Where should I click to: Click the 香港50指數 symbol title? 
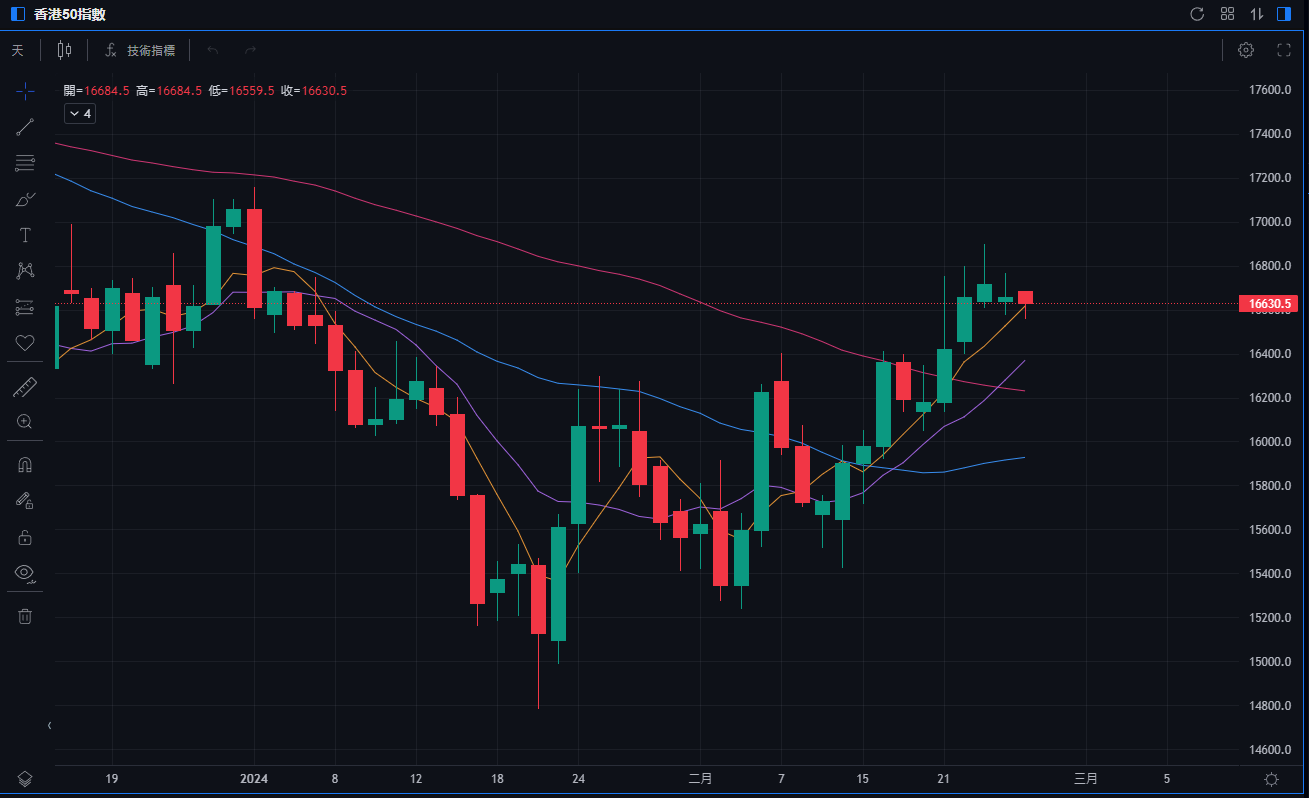point(69,15)
